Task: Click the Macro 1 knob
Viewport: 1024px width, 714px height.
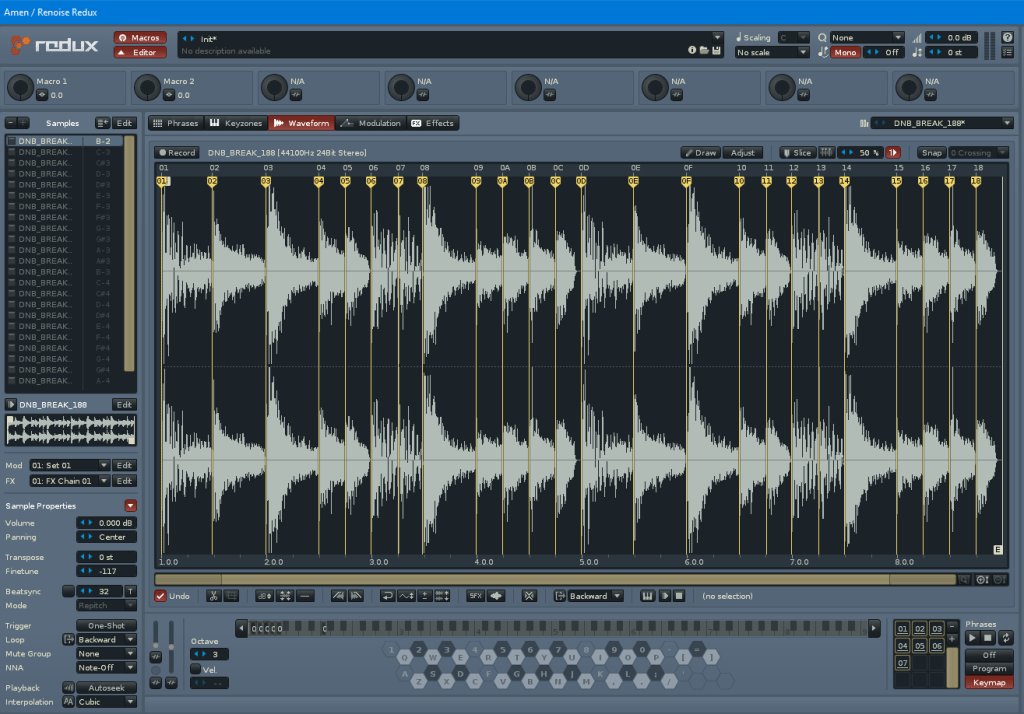Action: (x=21, y=88)
